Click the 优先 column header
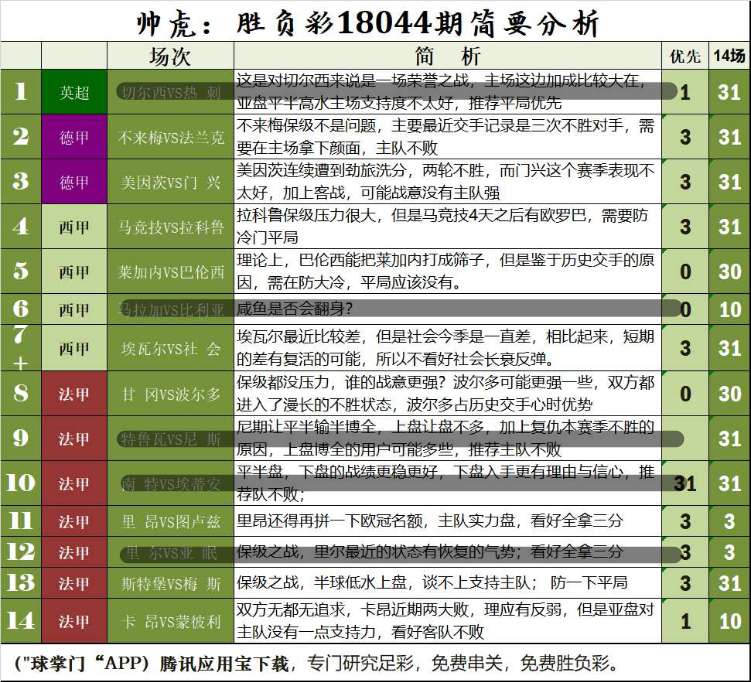This screenshot has width=751, height=682. click(x=685, y=57)
